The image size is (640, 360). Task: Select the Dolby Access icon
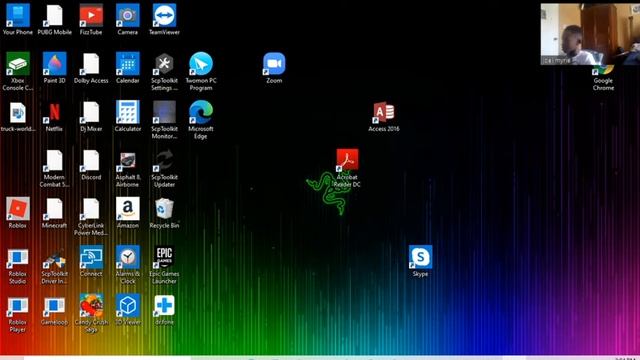[x=91, y=64]
